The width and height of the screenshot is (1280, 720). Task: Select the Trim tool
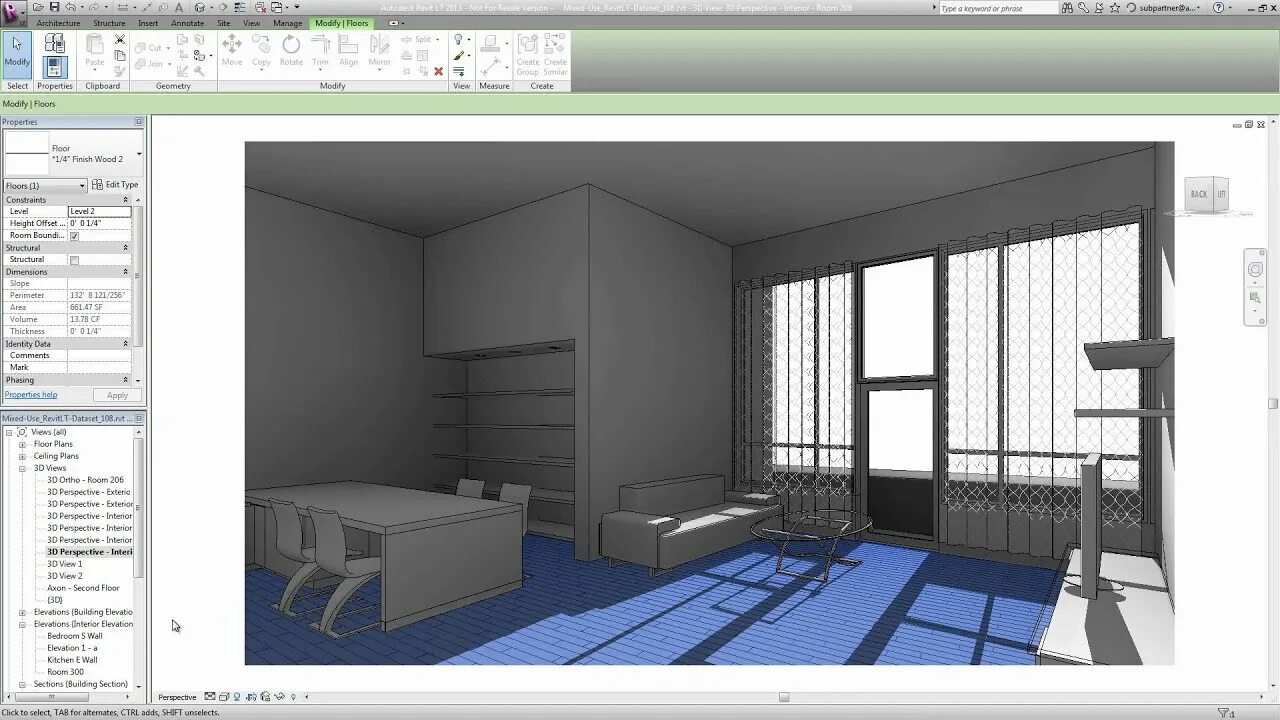[x=320, y=50]
